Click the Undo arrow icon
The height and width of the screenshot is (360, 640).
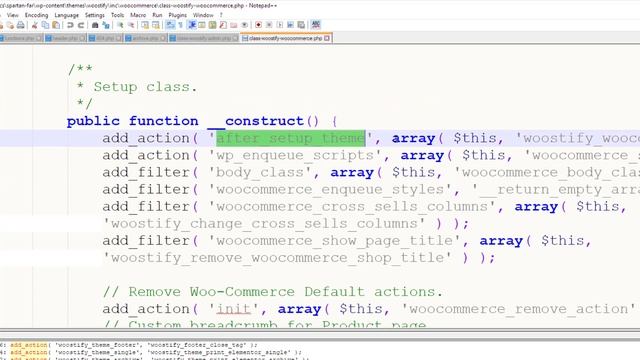pos(70,25)
